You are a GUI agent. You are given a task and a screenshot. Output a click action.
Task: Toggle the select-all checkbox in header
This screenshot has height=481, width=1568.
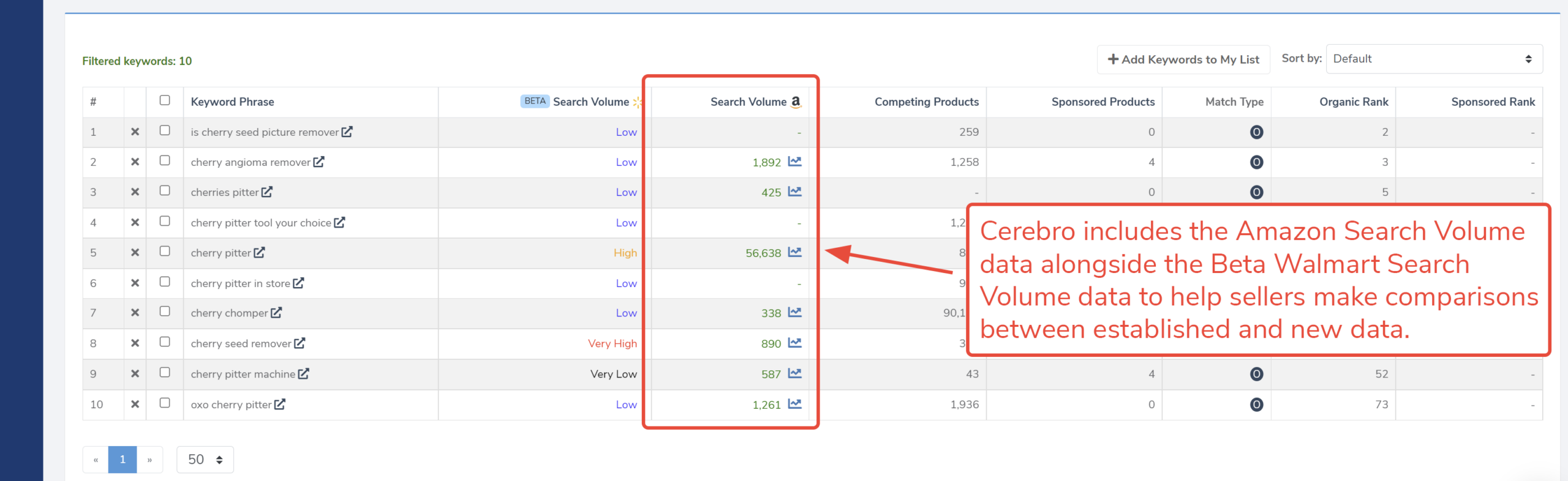coord(165,100)
